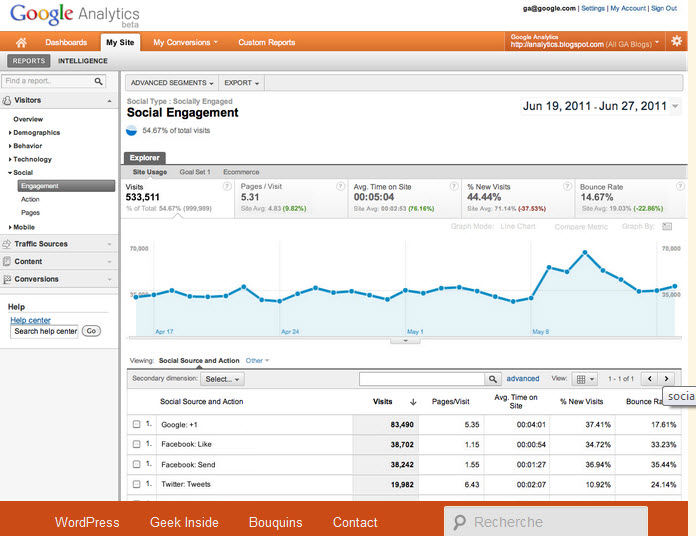This screenshot has height=536, width=696.
Task: Check the Facebook: Like row checkbox
Action: click(x=137, y=444)
